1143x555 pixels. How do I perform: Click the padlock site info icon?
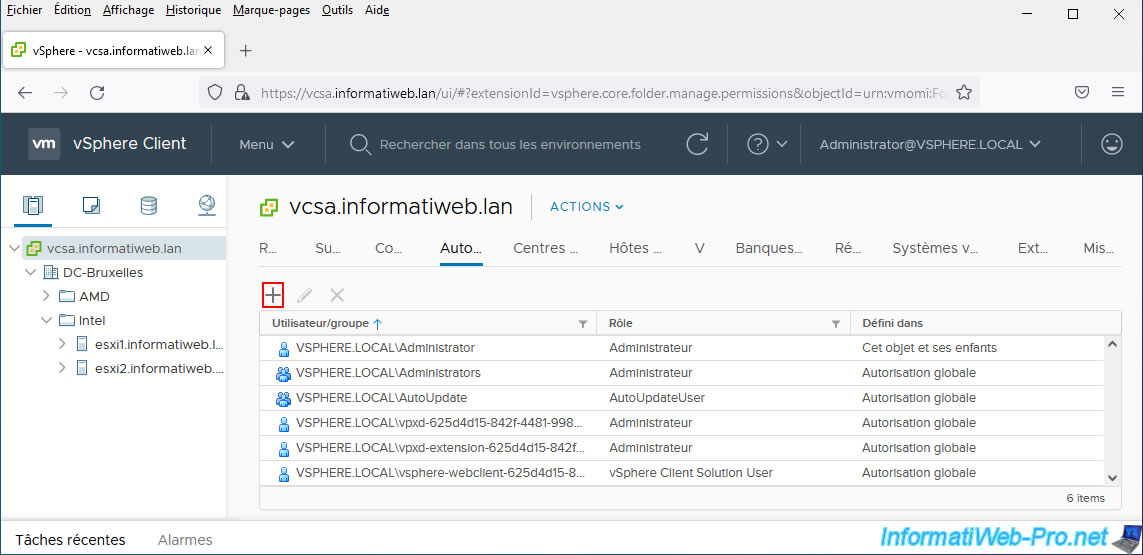tap(241, 93)
